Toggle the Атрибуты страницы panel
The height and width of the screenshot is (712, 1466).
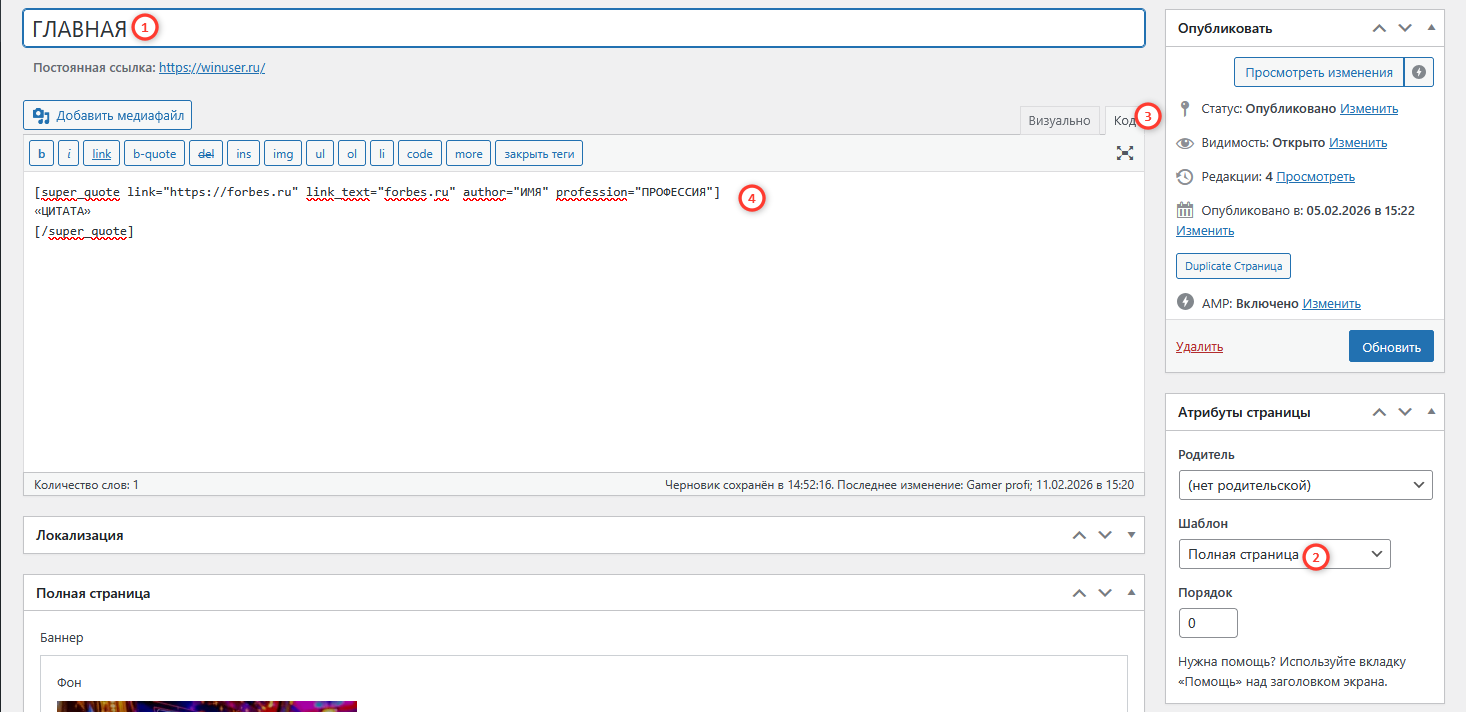pyautogui.click(x=1431, y=412)
